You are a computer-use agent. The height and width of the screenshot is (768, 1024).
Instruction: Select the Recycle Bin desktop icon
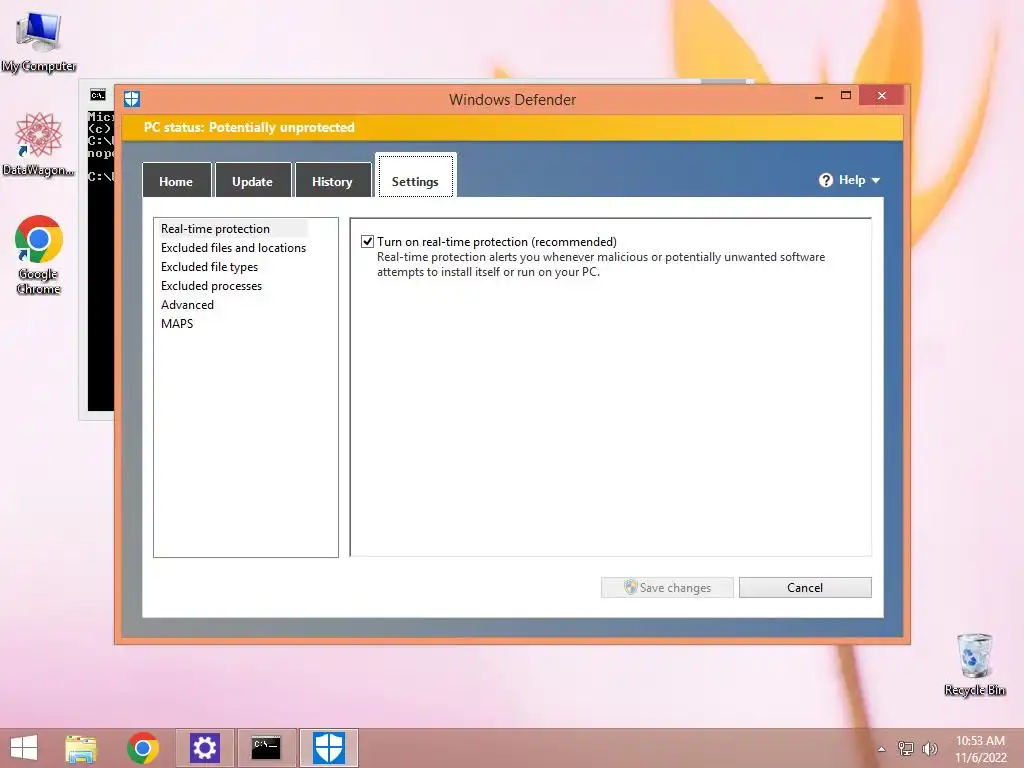tap(974, 665)
